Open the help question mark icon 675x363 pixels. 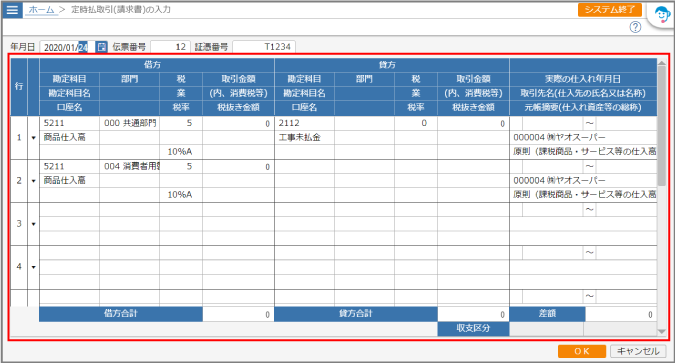pyautogui.click(x=635, y=27)
